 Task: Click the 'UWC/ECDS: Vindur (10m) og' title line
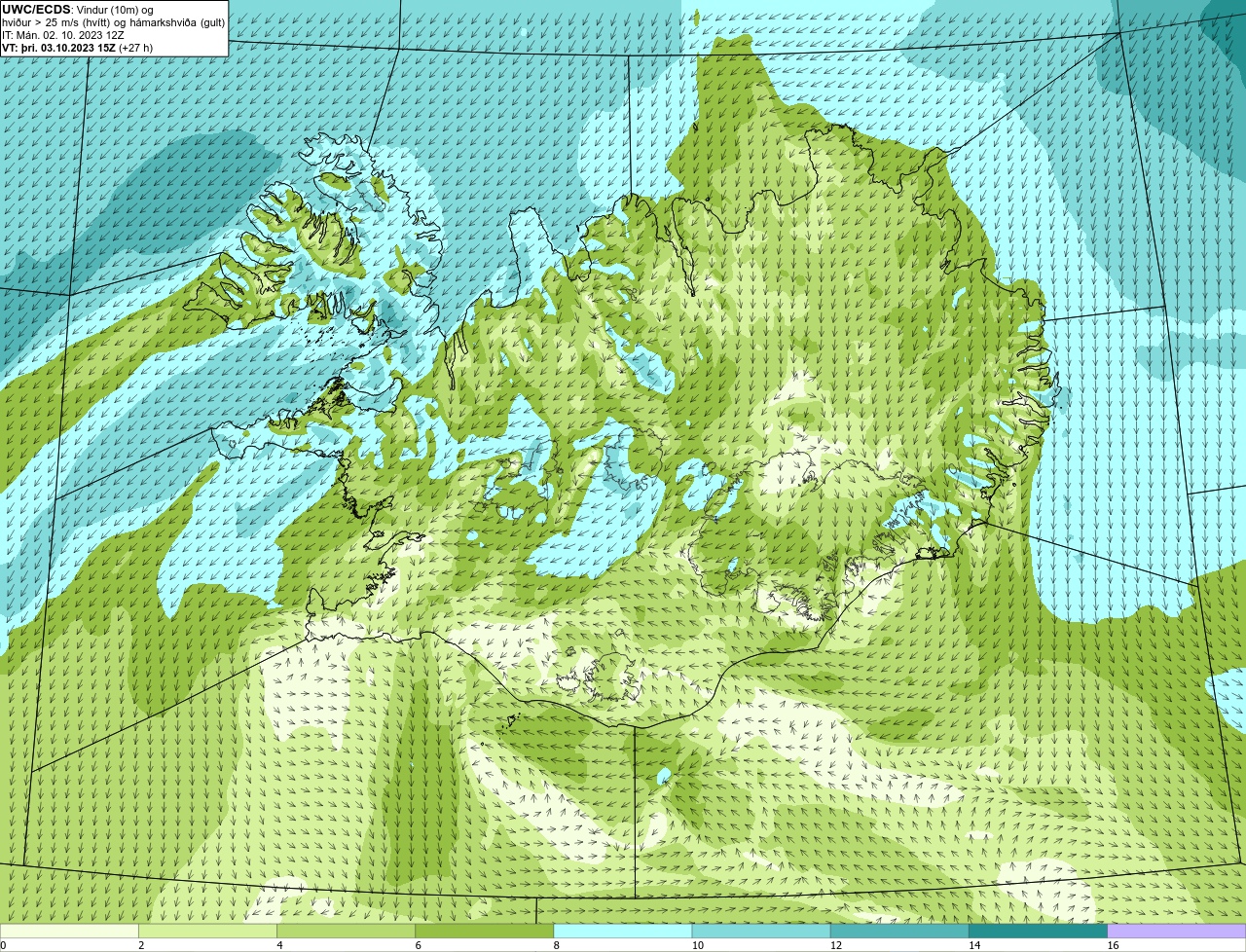[x=78, y=10]
